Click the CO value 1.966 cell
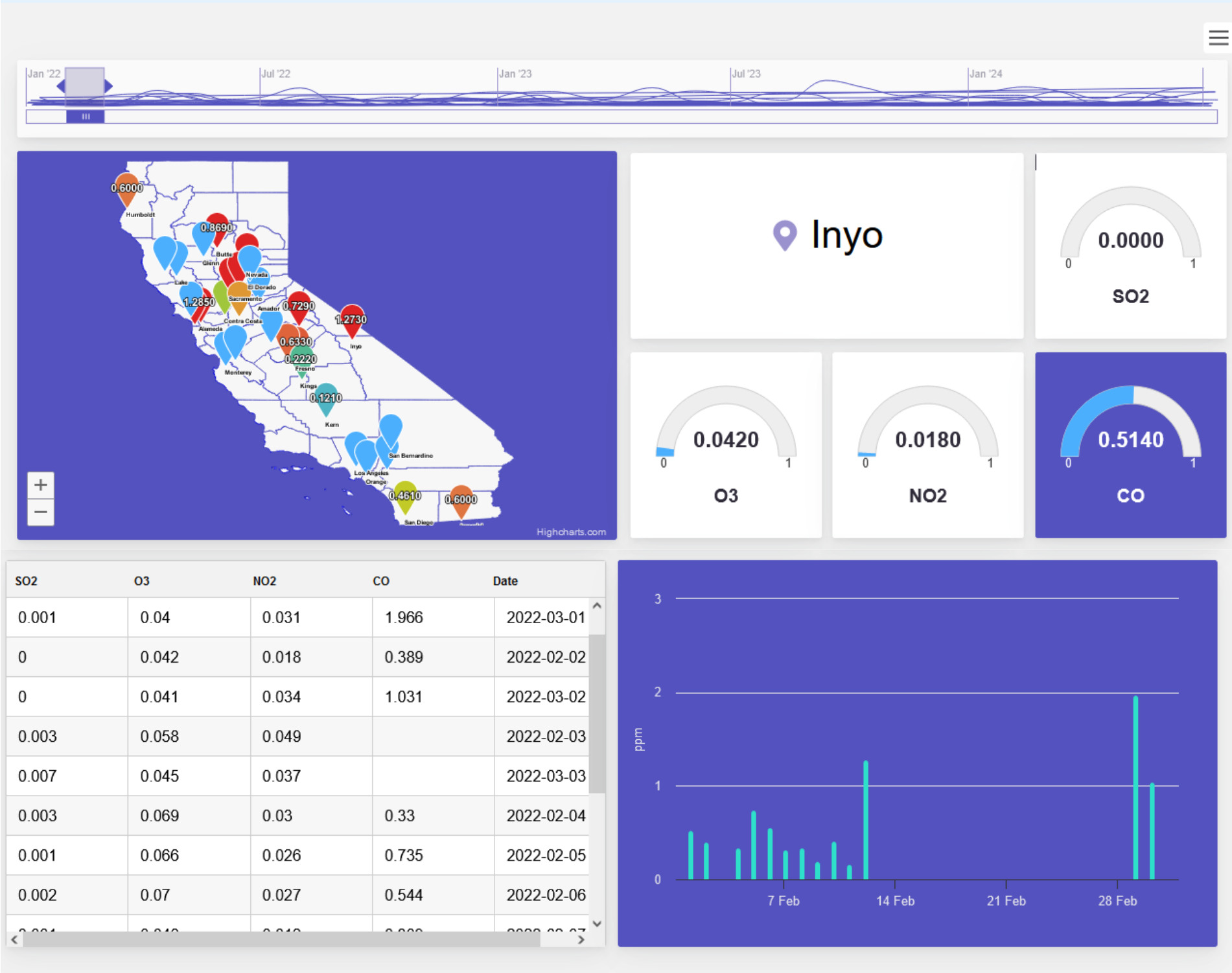 (434, 617)
